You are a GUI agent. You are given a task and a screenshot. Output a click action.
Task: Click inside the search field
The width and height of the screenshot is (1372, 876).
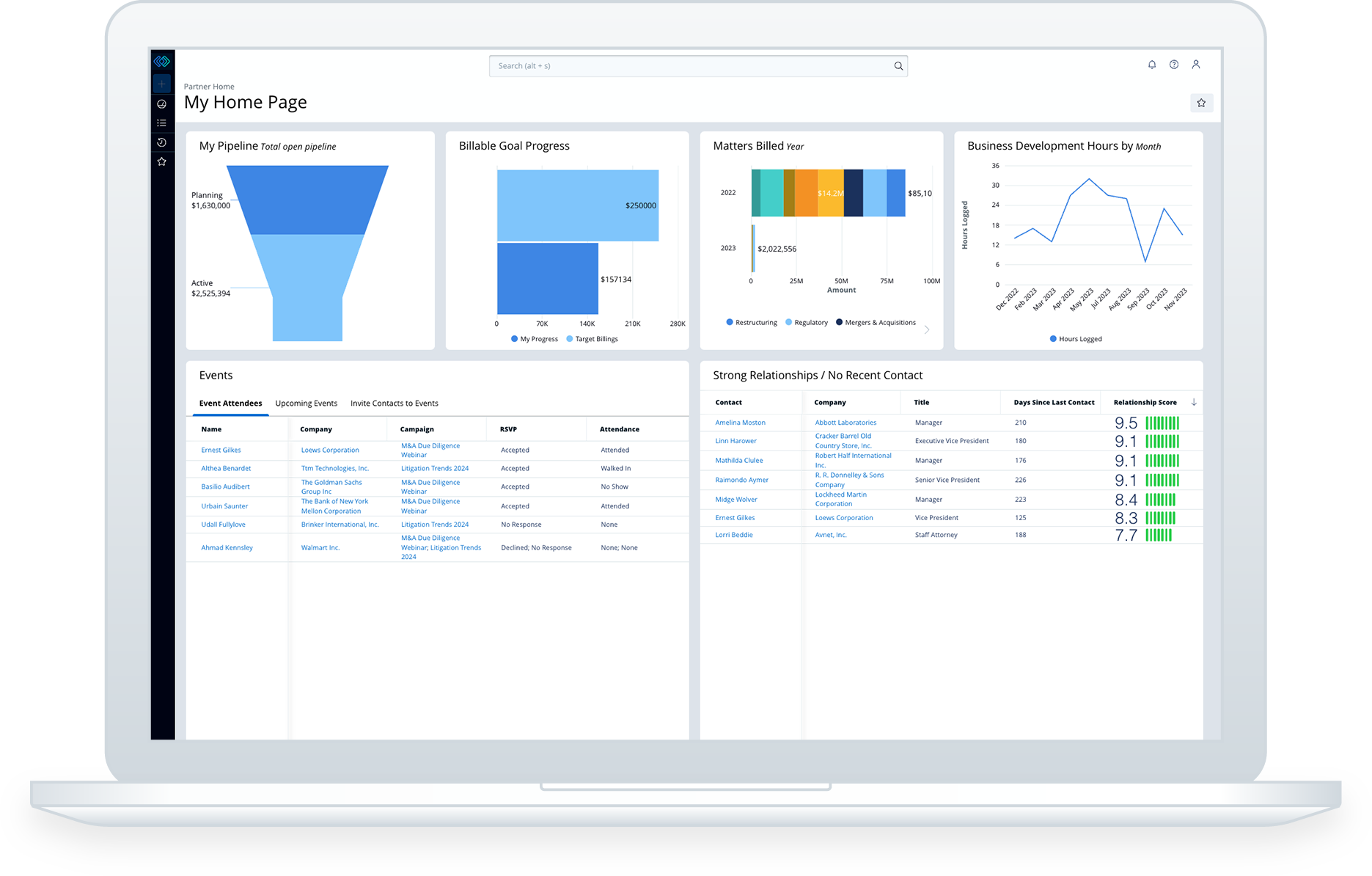point(697,65)
